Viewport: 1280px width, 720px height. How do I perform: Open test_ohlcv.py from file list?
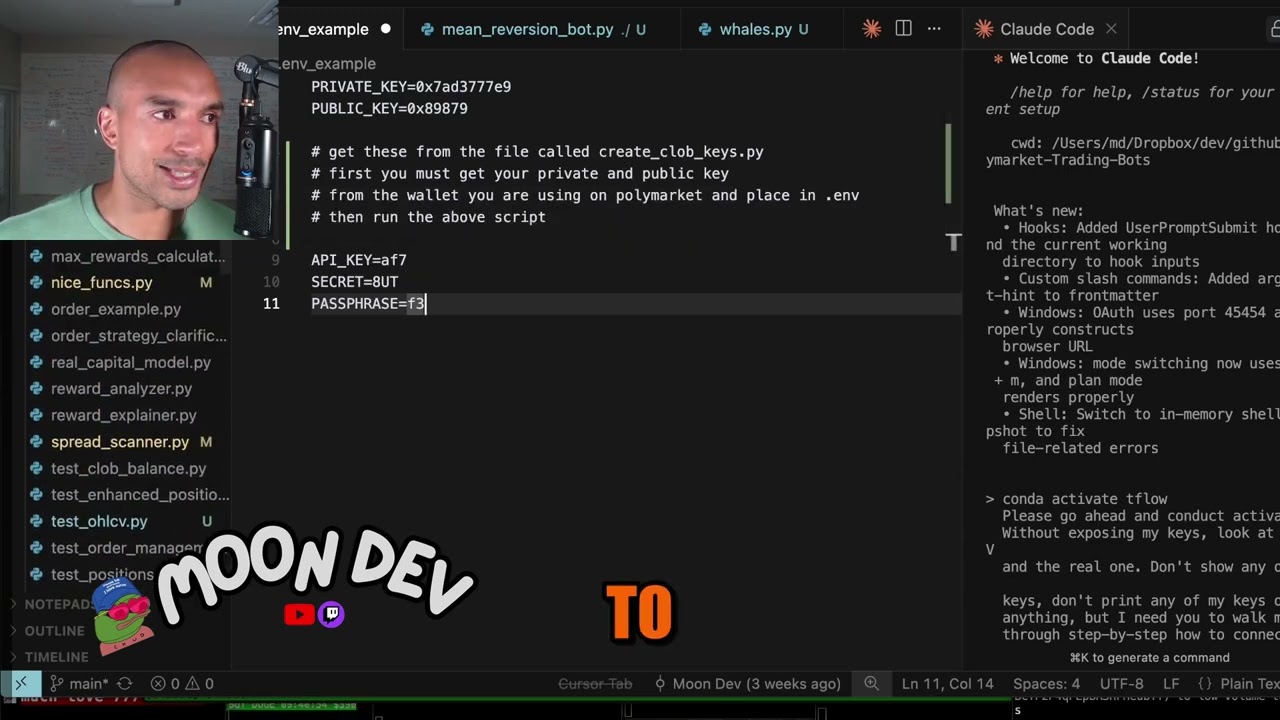point(99,521)
